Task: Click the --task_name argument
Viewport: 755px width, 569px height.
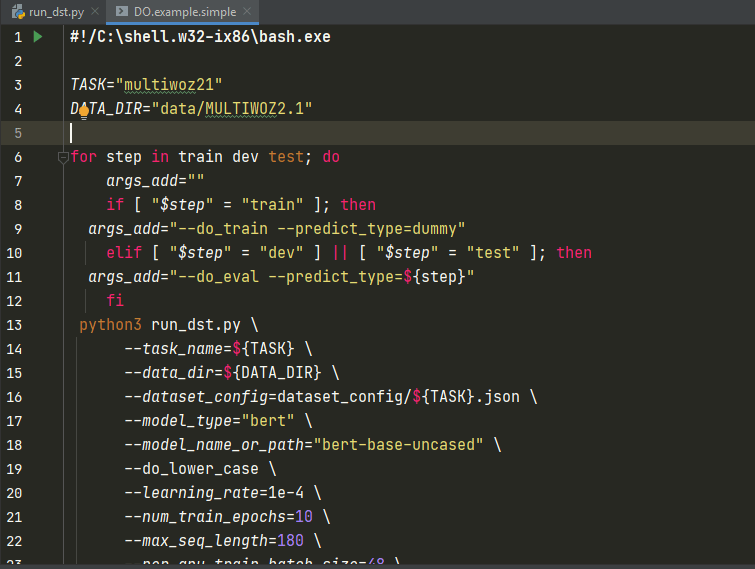Action: tap(174, 349)
